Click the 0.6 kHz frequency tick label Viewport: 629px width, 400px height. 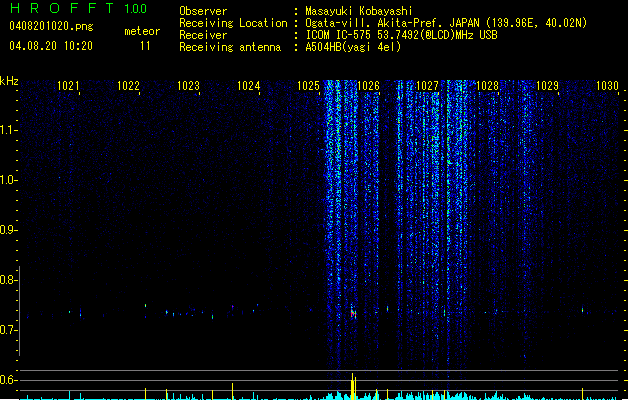click(8, 380)
